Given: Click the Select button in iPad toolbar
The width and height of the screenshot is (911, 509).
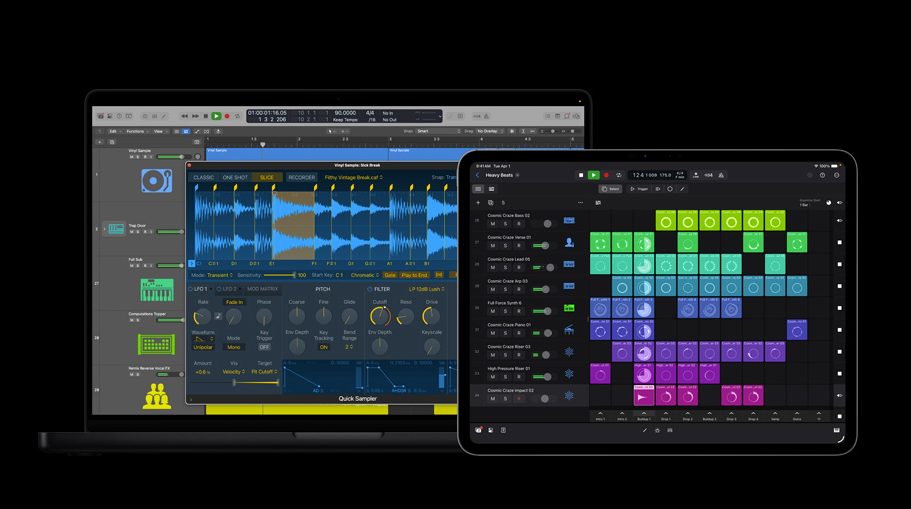Looking at the screenshot, I should 611,189.
